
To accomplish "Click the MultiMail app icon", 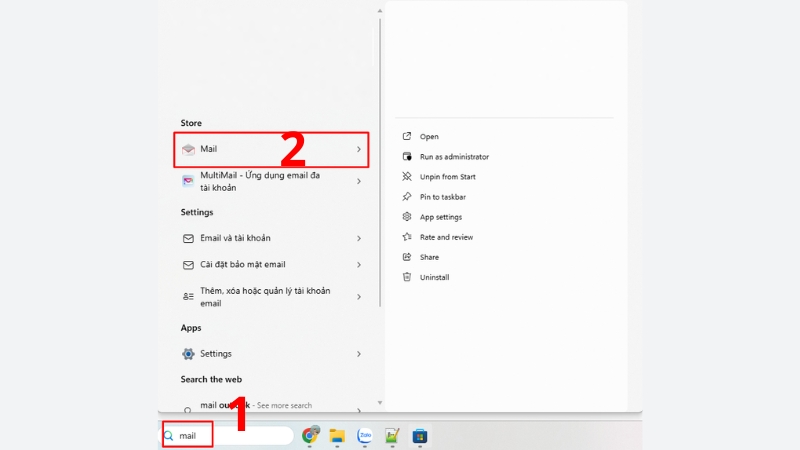I will 188,181.
